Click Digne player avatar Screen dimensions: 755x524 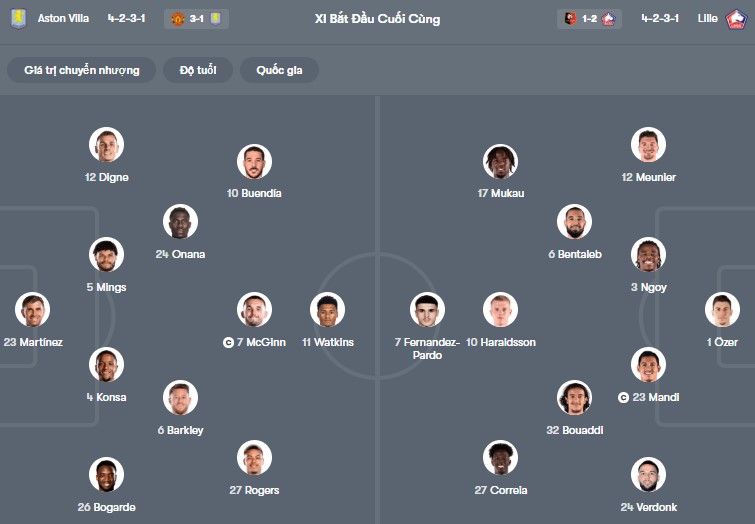click(106, 145)
